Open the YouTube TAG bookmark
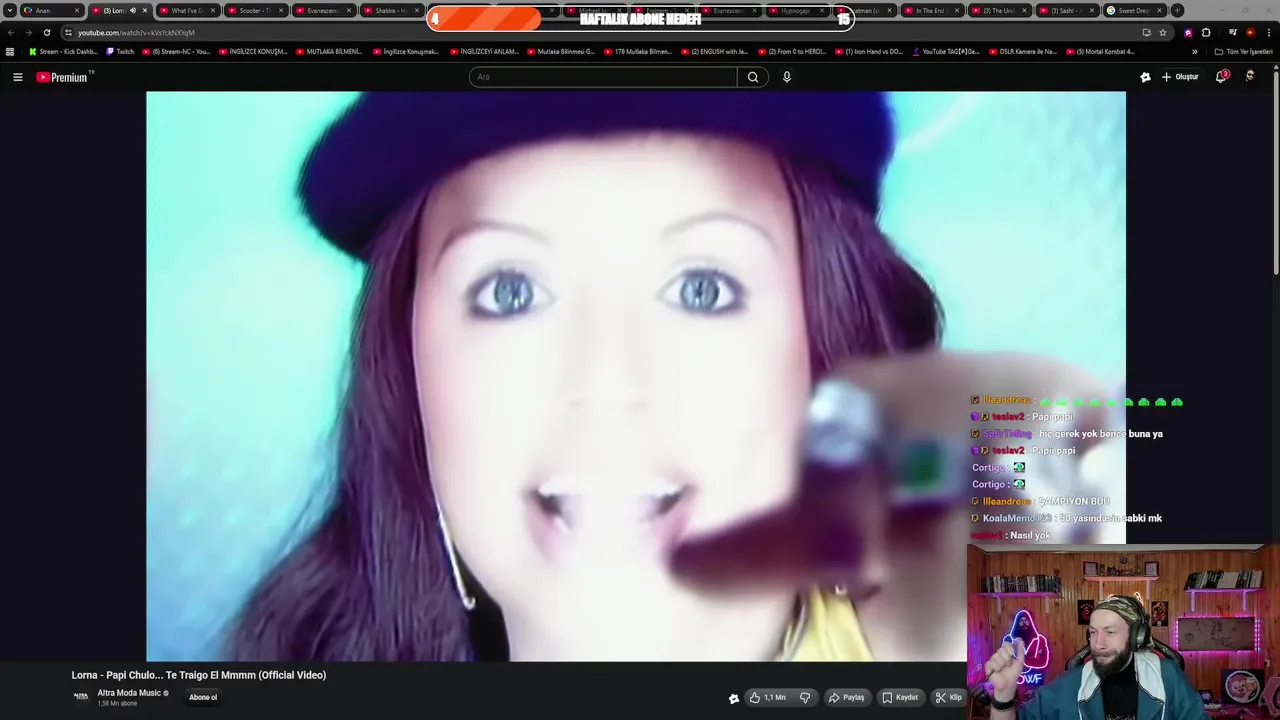Screen dimensions: 1280x720 (x=946, y=51)
